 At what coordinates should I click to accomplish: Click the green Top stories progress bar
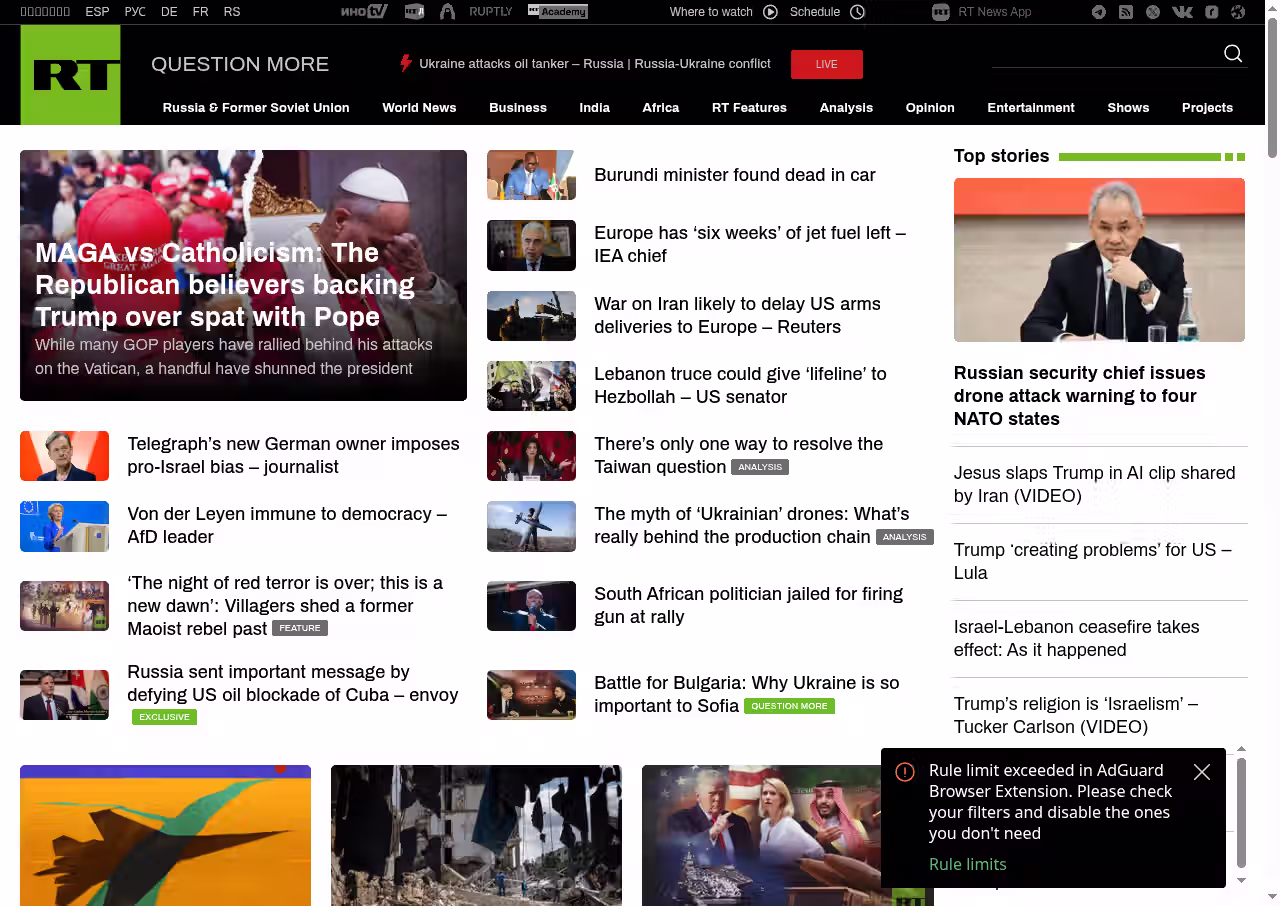(1140, 157)
